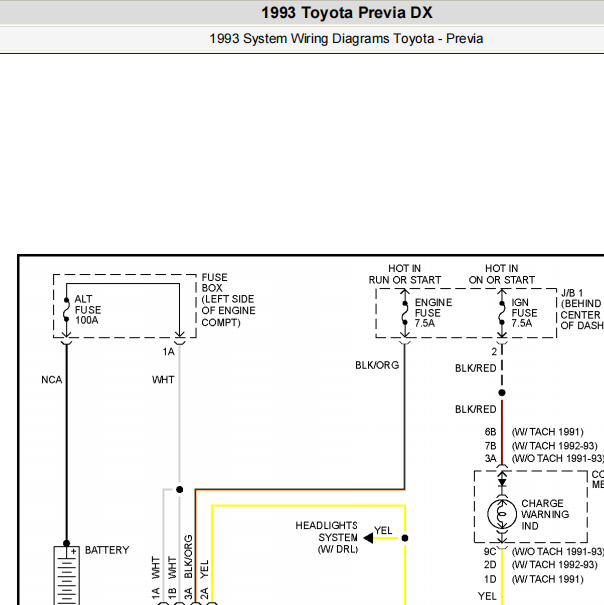Image resolution: width=604 pixels, height=605 pixels.
Task: Click the 'IGN FUSE 7.5A' label
Action: pyautogui.click(x=524, y=313)
